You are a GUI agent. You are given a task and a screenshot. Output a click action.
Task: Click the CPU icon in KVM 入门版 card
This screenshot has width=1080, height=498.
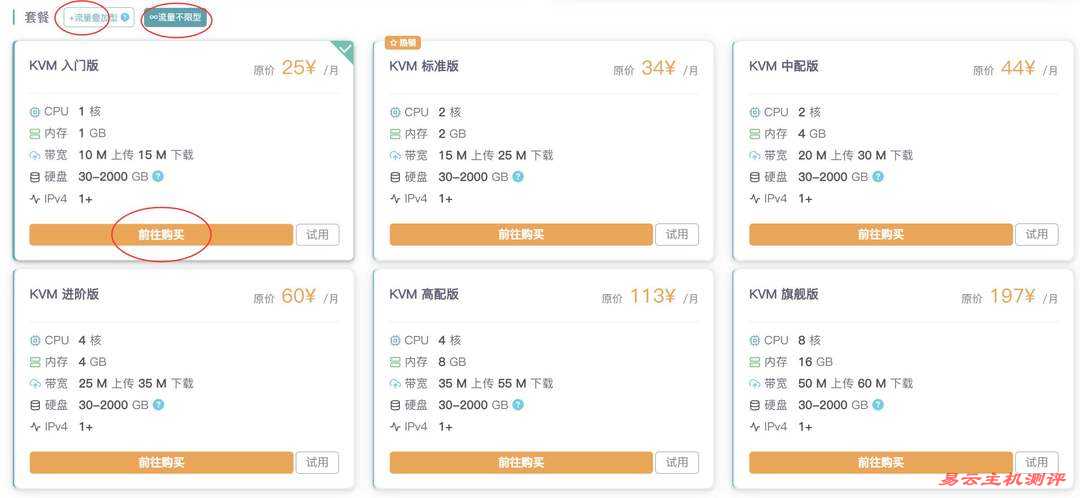click(x=35, y=112)
